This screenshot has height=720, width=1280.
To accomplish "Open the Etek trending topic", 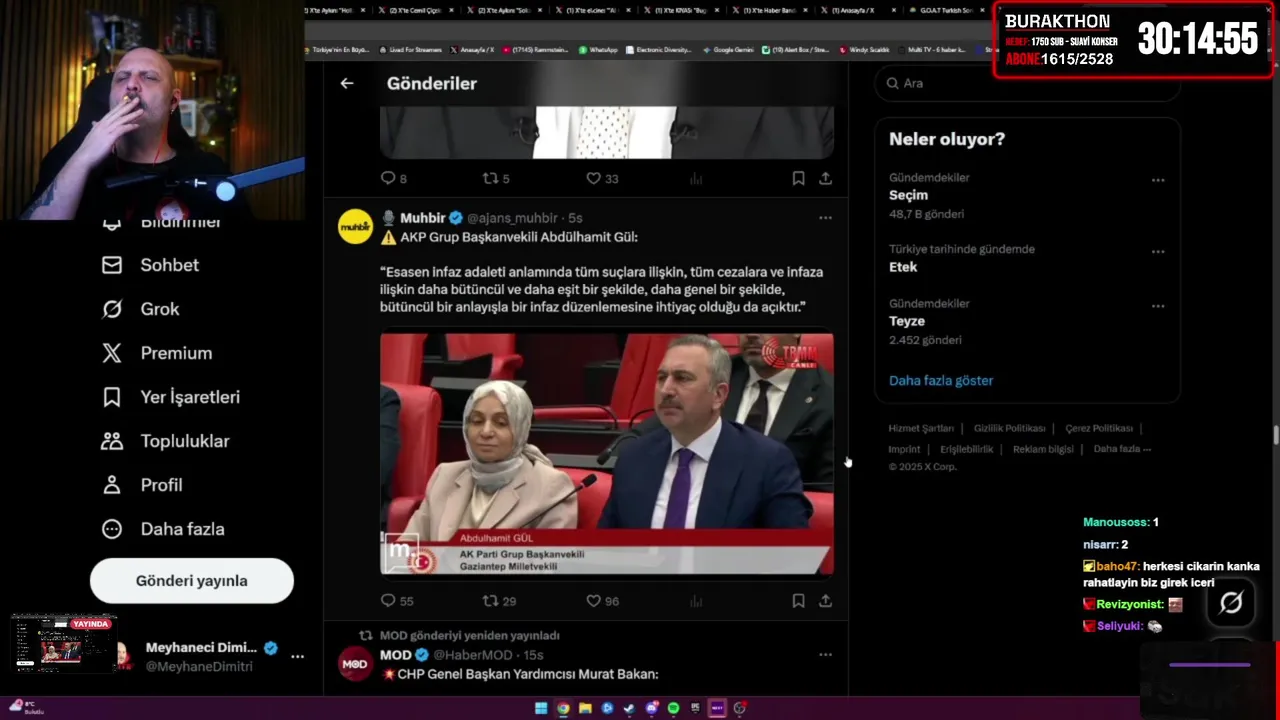I will click(903, 267).
